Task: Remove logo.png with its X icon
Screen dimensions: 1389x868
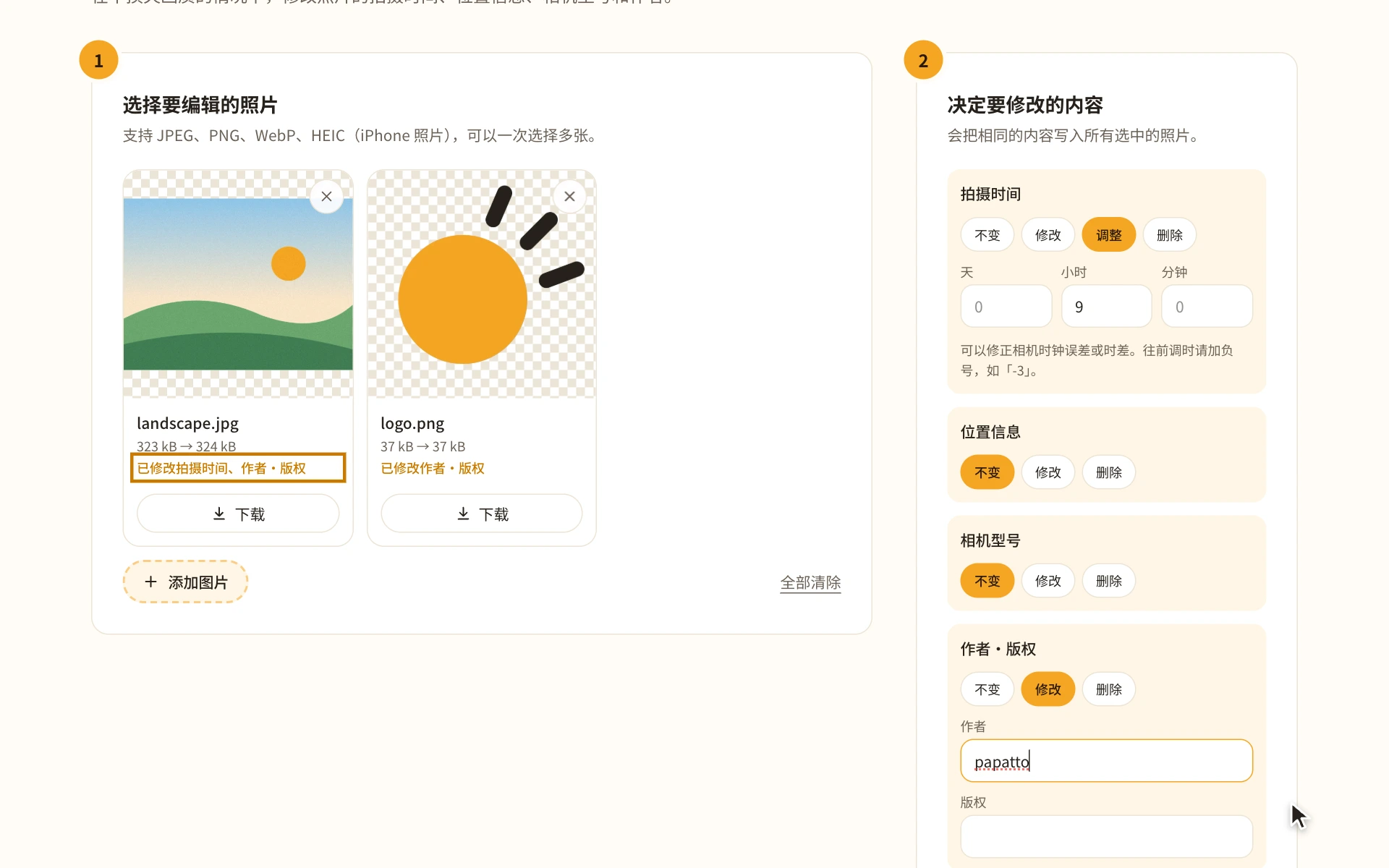Action: click(x=569, y=196)
